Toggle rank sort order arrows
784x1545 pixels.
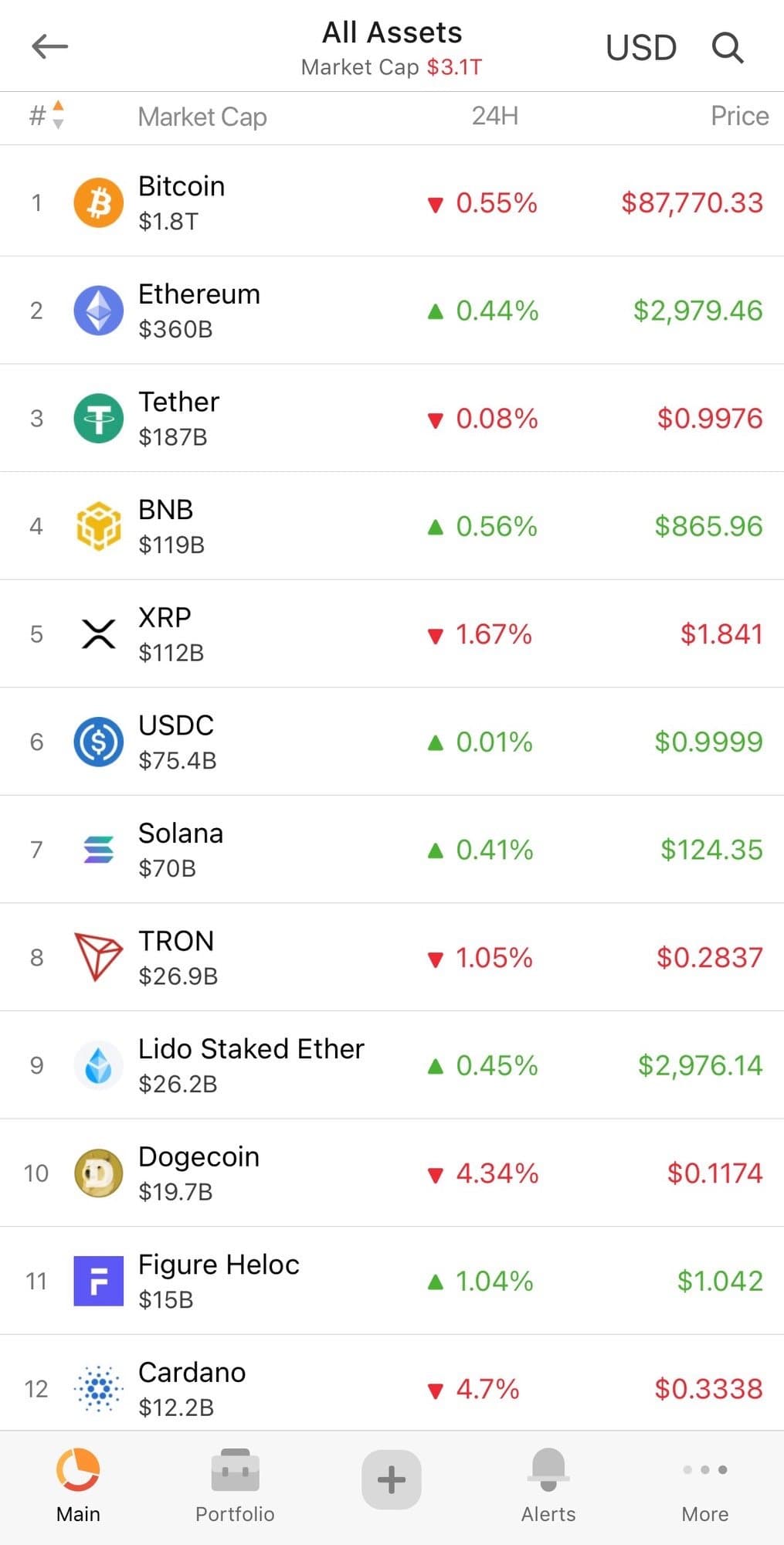click(x=58, y=116)
